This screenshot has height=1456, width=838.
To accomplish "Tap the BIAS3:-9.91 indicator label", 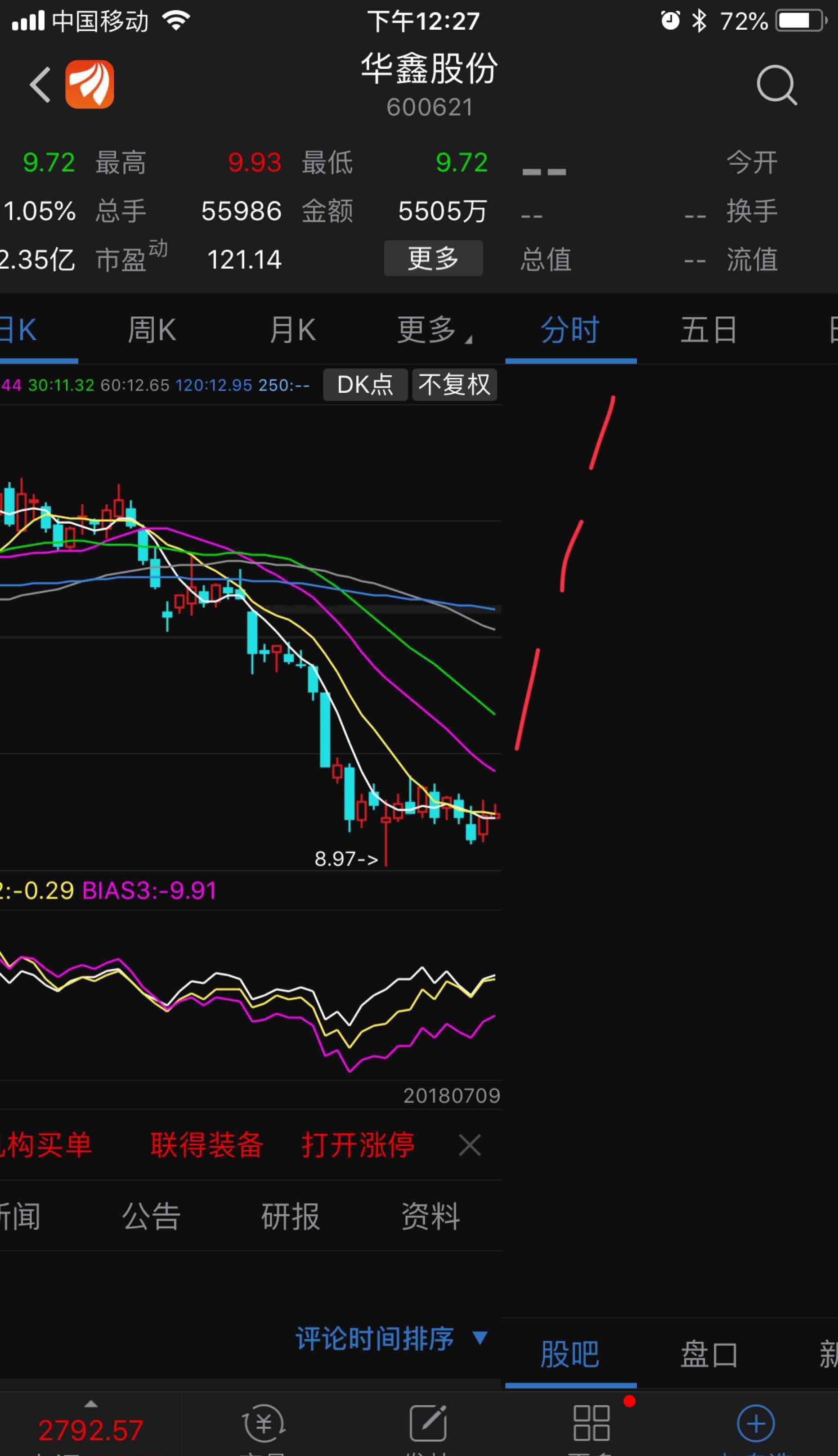I will (x=150, y=890).
